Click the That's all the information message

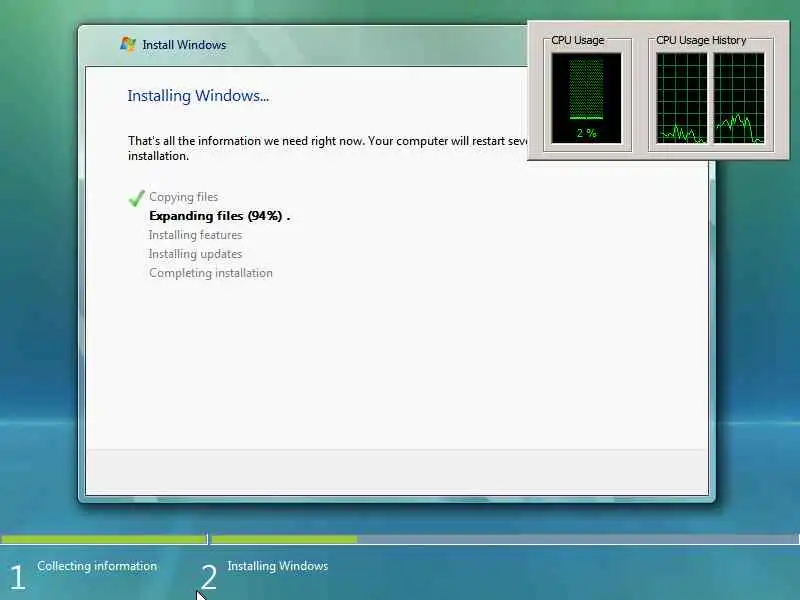coord(328,148)
